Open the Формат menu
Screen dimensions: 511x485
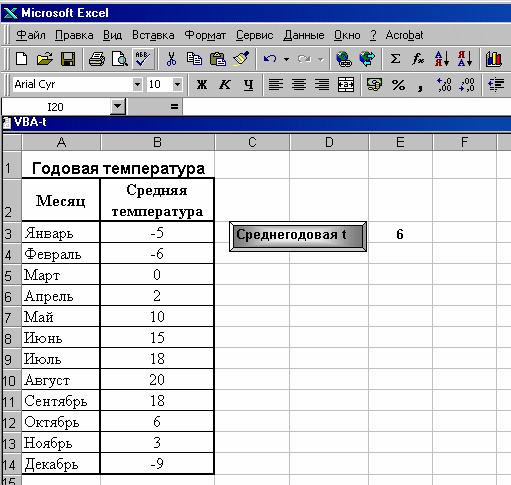(205, 35)
